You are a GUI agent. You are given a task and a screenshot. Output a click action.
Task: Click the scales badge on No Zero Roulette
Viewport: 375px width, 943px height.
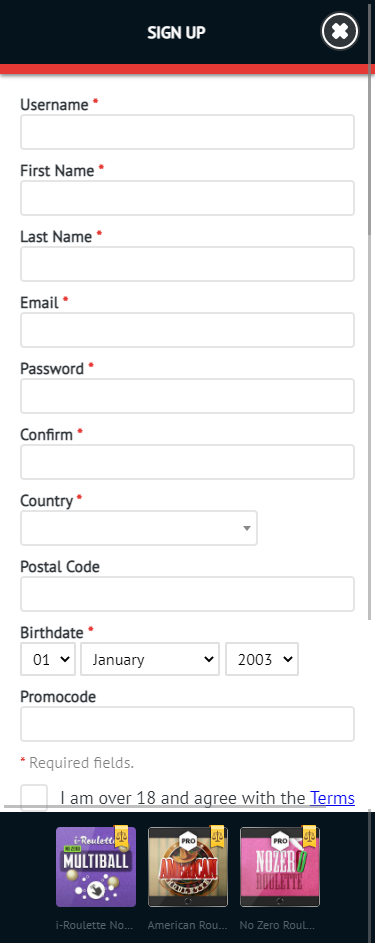click(x=309, y=835)
